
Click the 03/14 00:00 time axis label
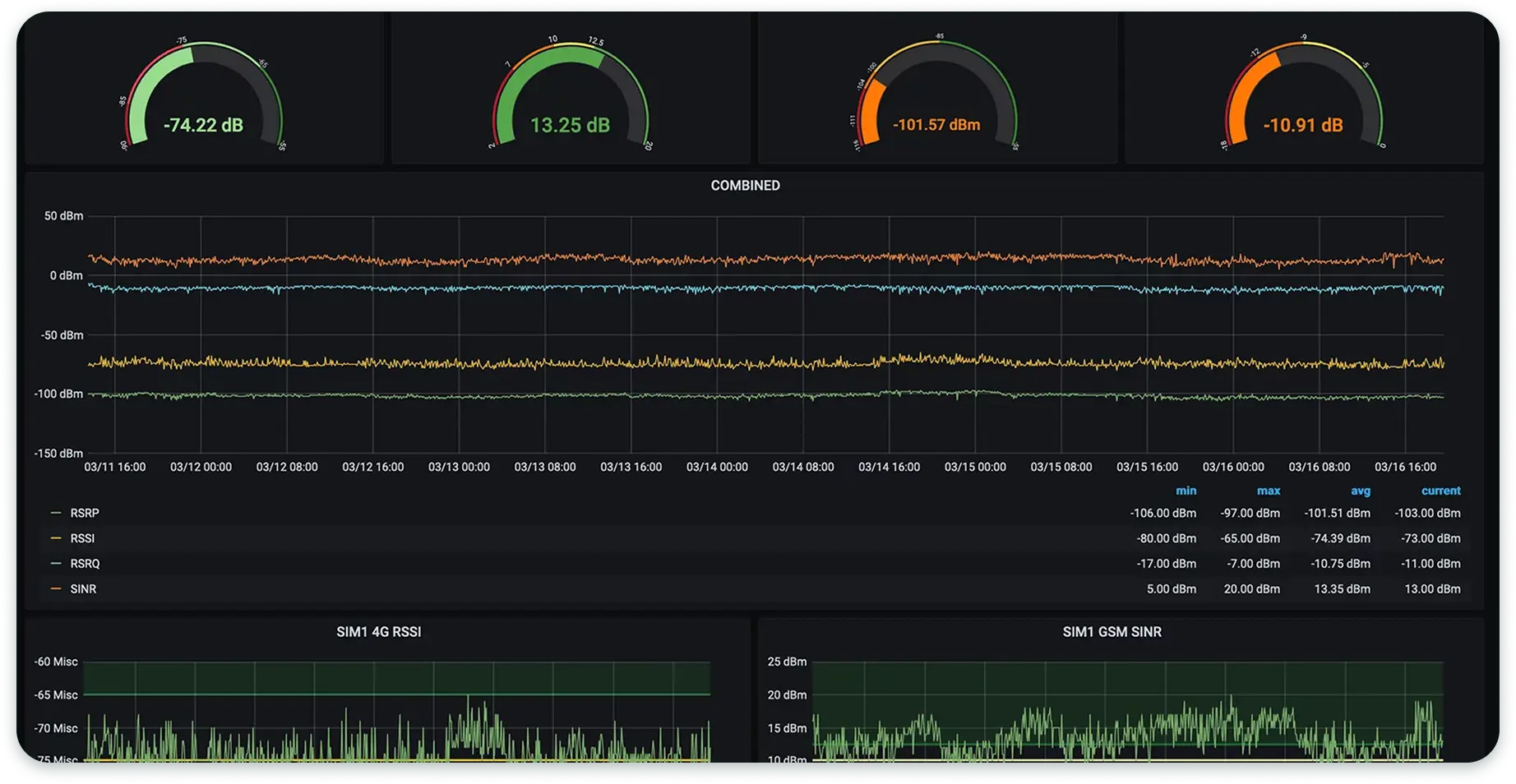(x=717, y=467)
